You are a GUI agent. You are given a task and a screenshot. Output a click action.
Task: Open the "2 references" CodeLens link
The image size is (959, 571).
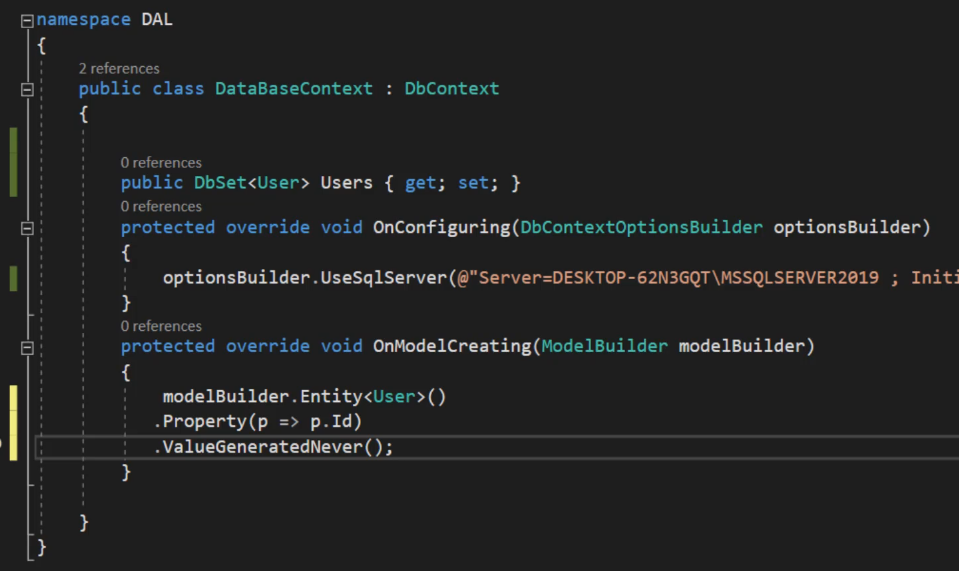119,68
